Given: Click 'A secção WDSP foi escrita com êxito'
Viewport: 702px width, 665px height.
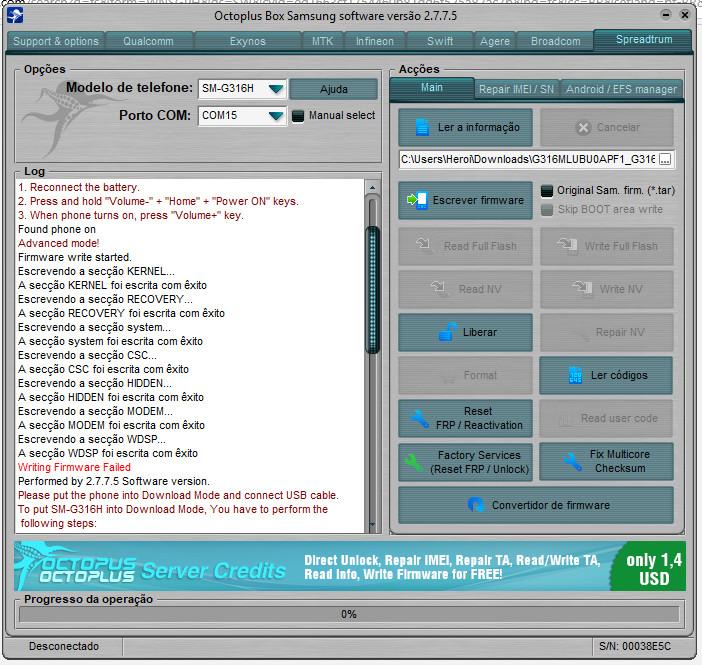Looking at the screenshot, I should [108, 453].
